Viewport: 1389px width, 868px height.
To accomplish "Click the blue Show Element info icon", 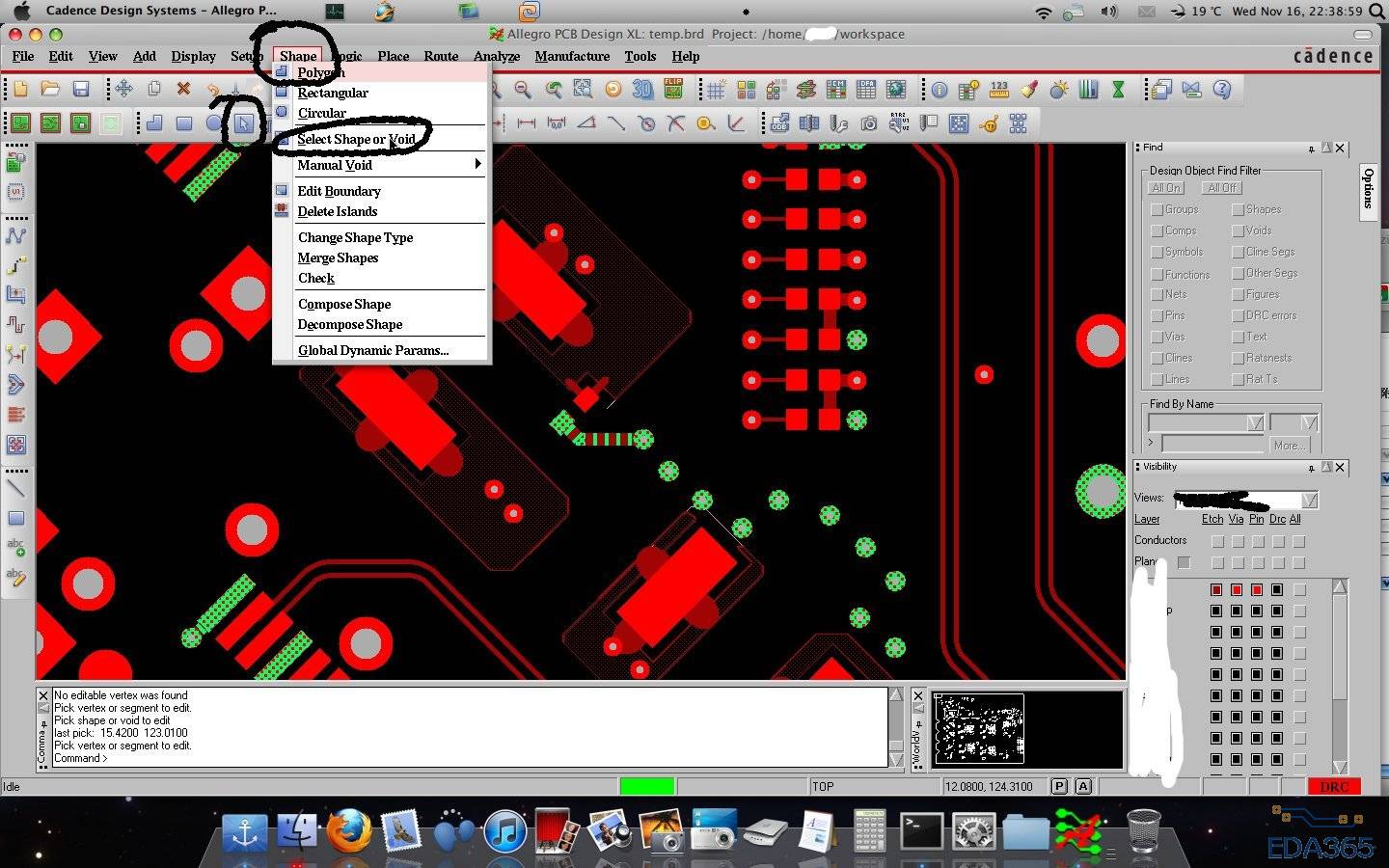I will [x=940, y=90].
